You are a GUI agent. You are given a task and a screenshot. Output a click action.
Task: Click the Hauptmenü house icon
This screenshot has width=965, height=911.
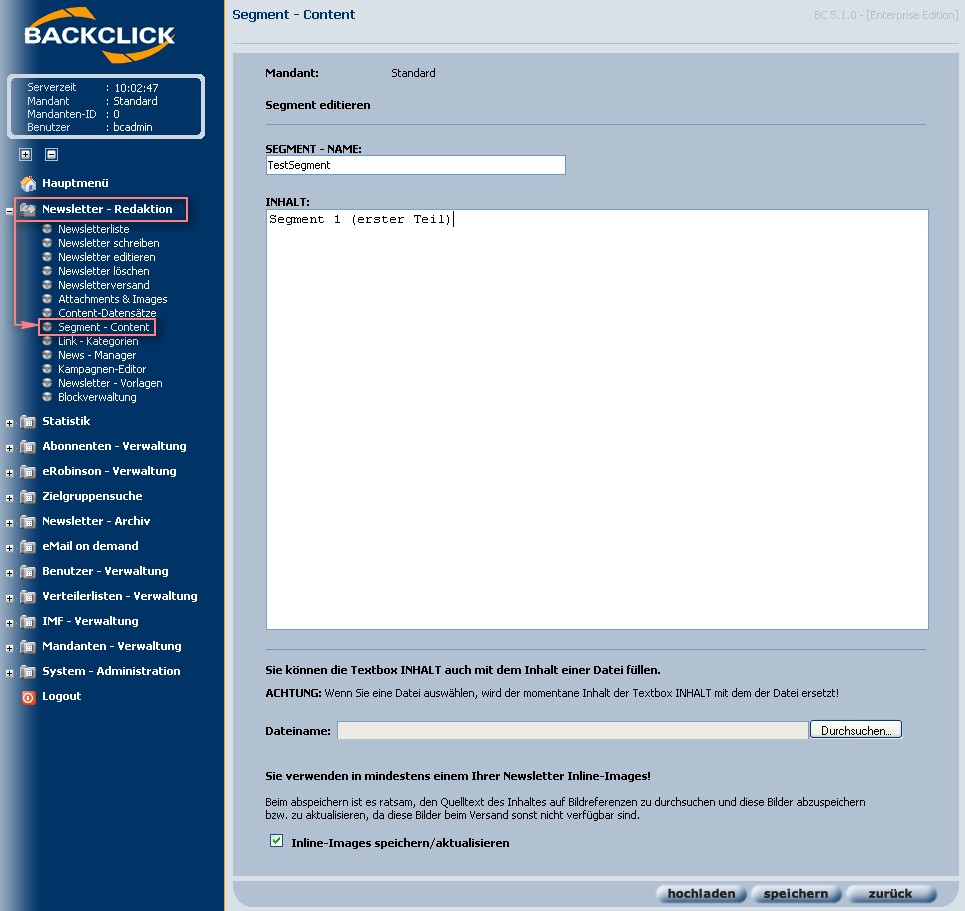28,183
